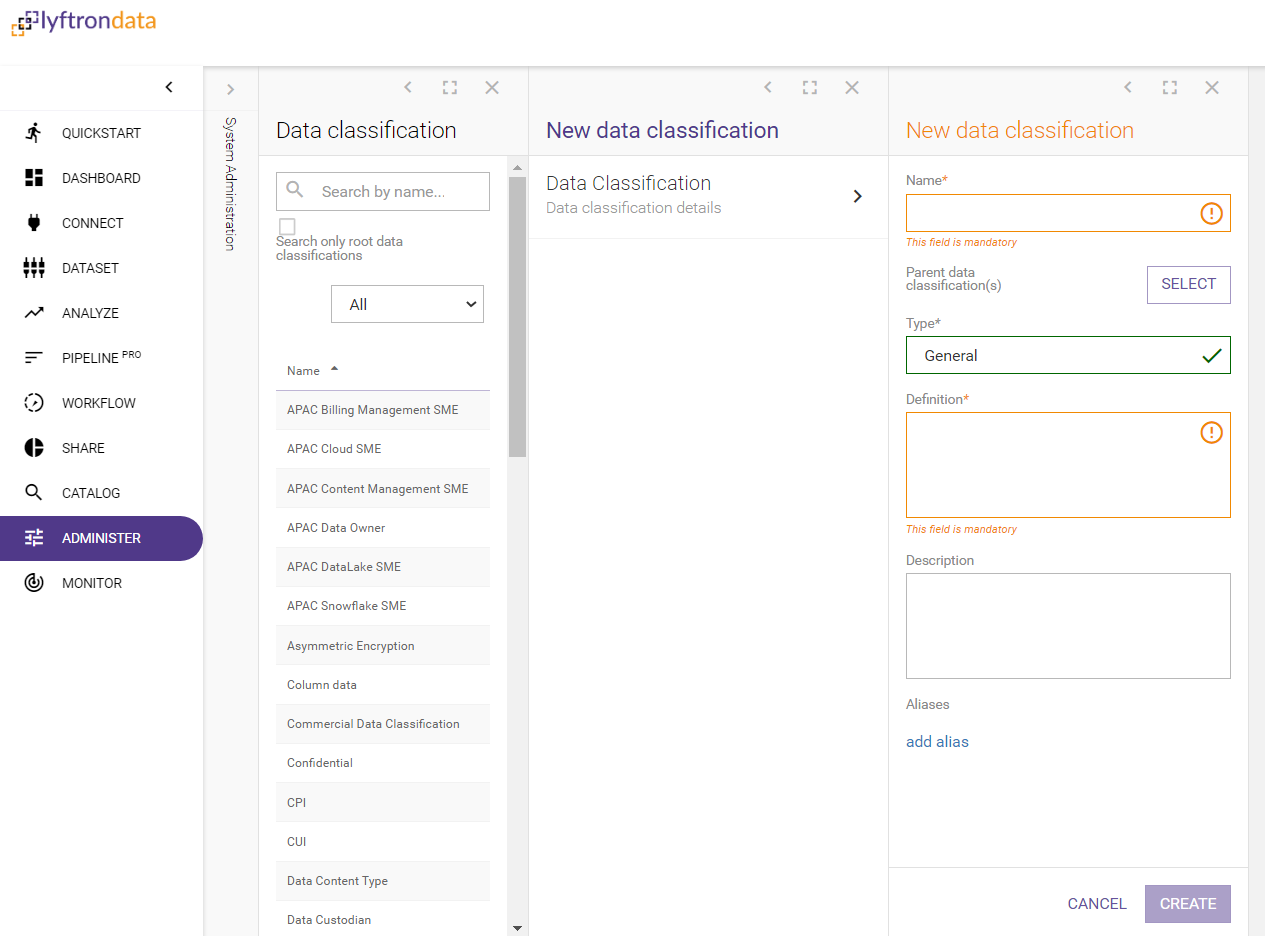Click the add alias link
Screen dimensions: 1265x936
(x=937, y=742)
